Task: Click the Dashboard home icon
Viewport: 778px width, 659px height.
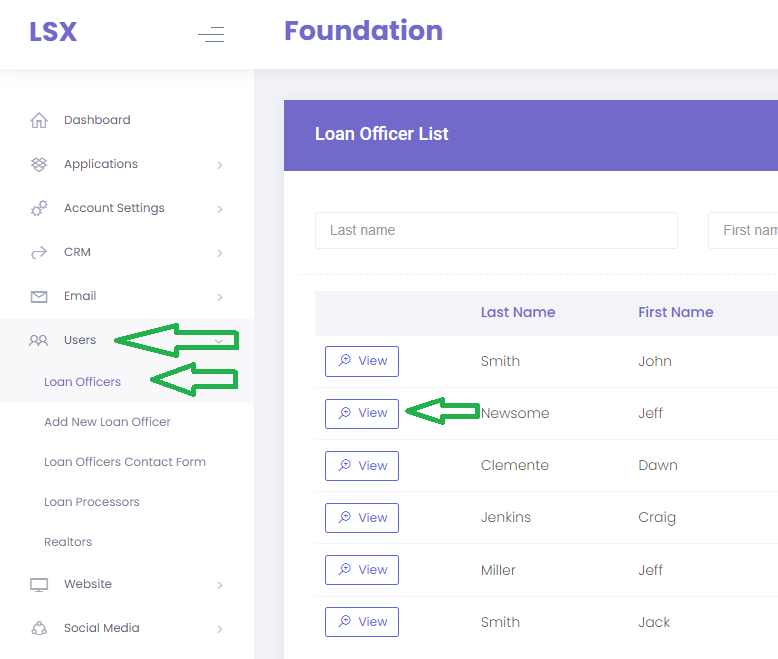Action: click(39, 120)
